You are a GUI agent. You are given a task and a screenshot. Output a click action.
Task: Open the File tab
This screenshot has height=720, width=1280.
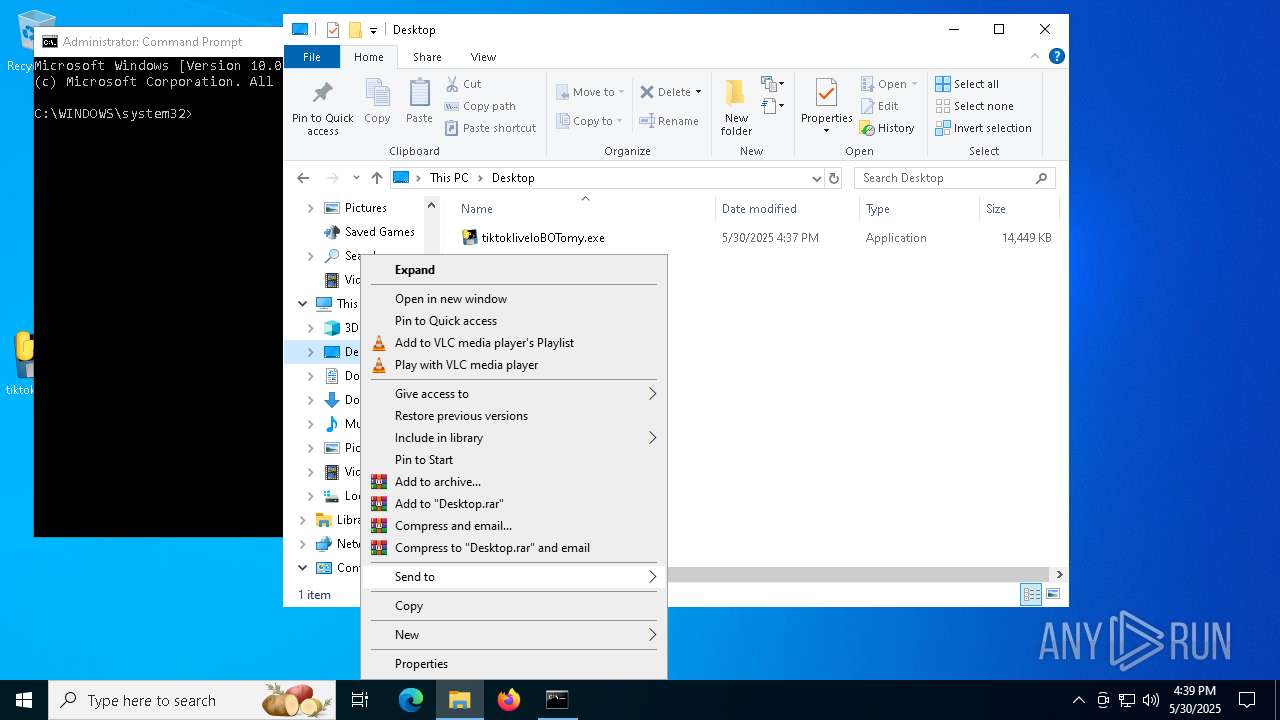[312, 57]
